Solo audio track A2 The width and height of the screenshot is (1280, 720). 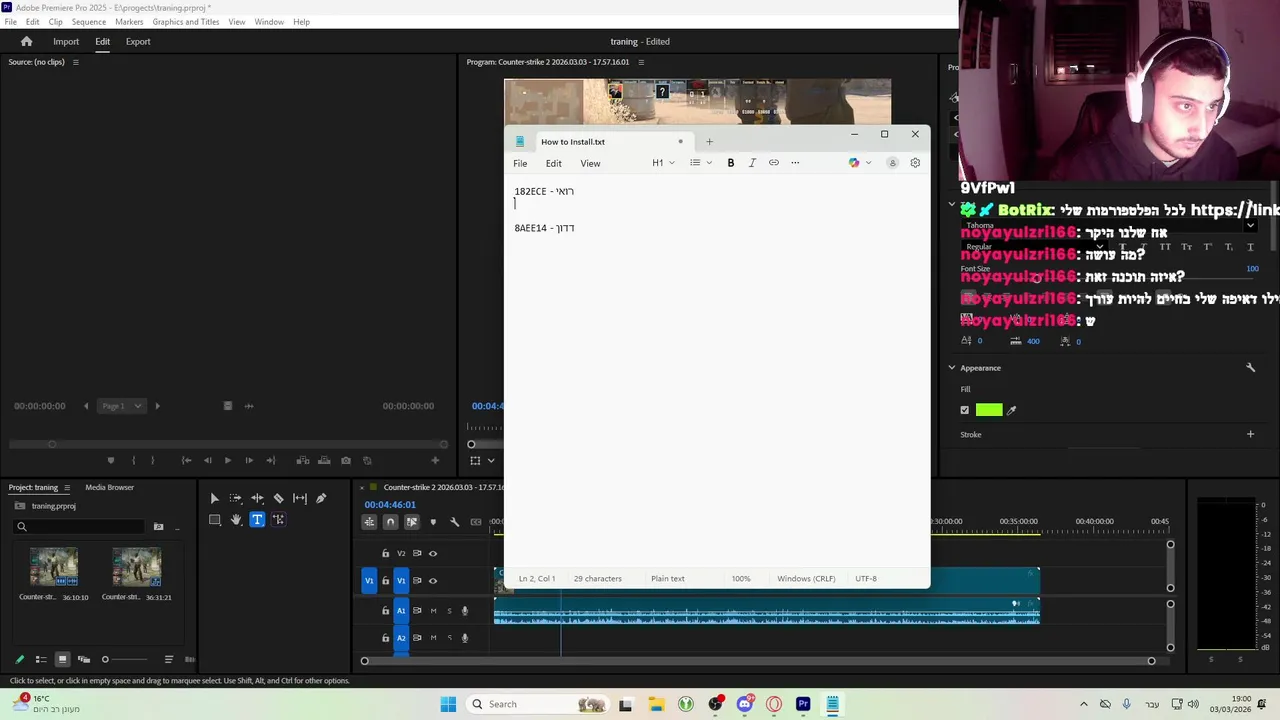coord(449,638)
